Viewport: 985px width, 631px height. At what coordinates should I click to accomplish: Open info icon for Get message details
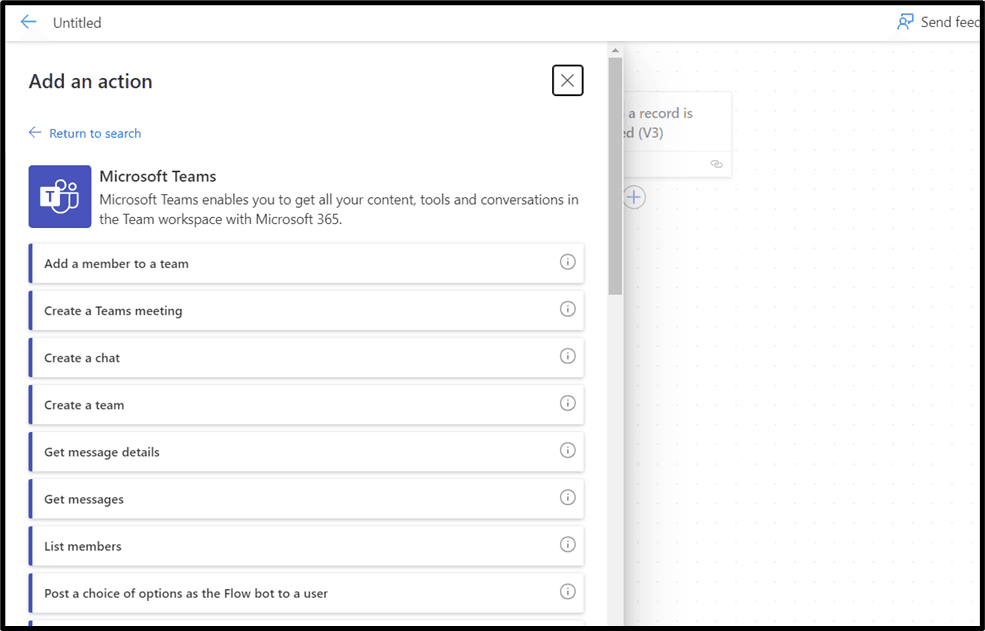[567, 451]
